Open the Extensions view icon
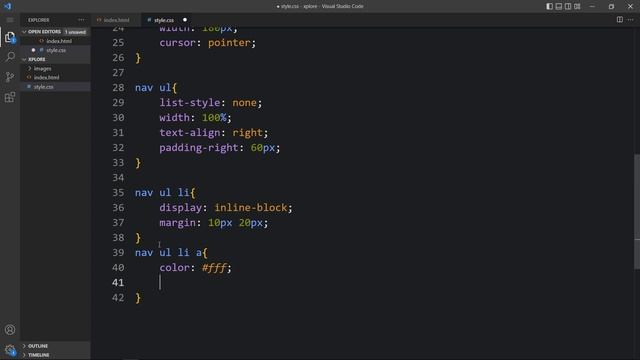Viewport: 640px width, 360px height. (10, 97)
